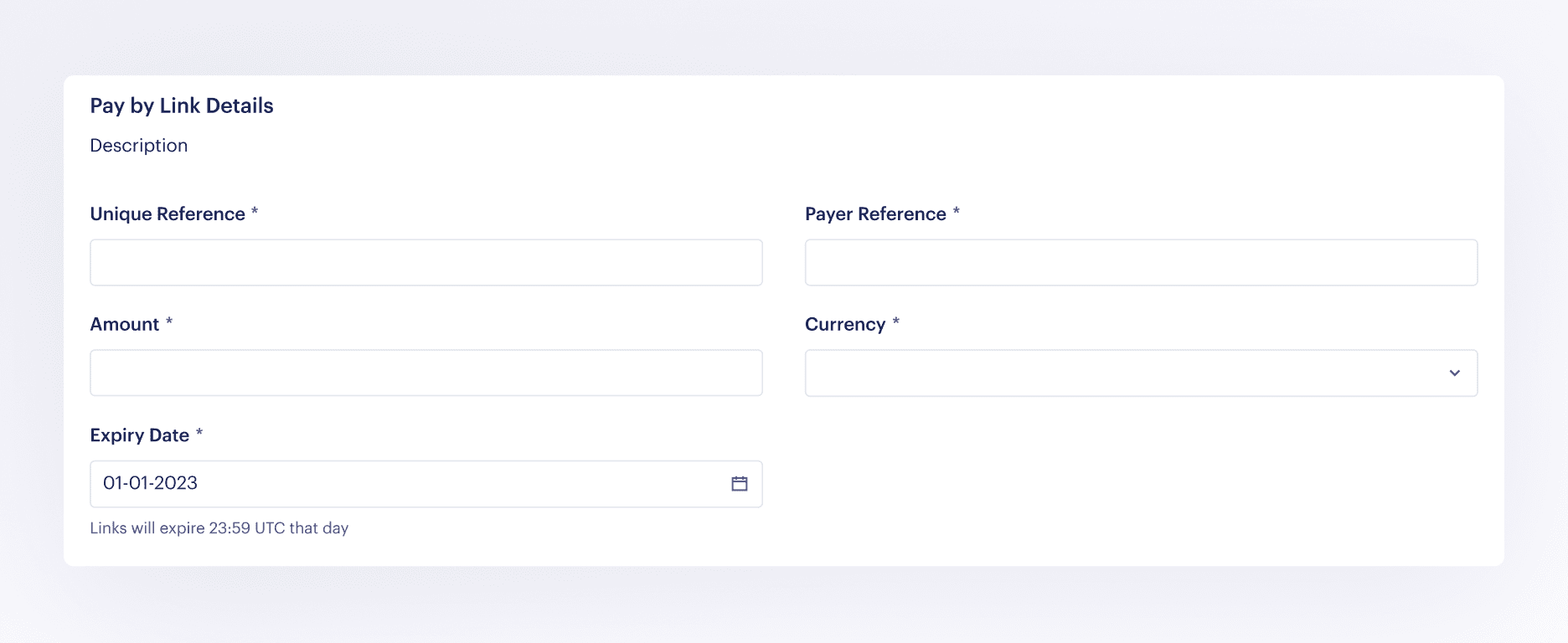Viewport: 1568px width, 643px height.
Task: Focus the Amount text field
Action: pyautogui.click(x=426, y=373)
